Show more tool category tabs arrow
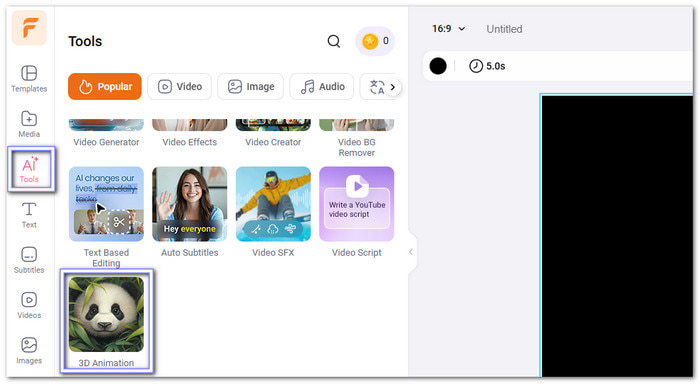 (393, 87)
